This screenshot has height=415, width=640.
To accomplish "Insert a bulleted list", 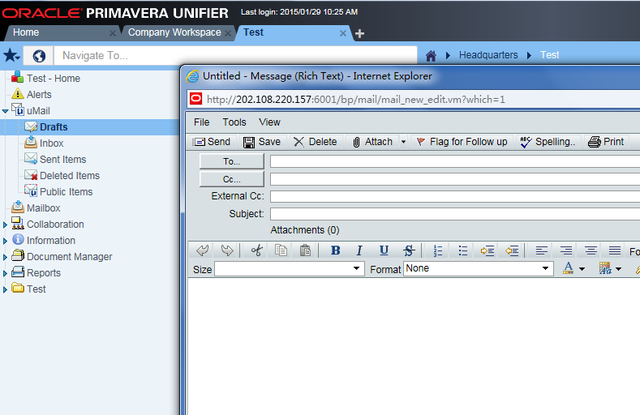I will point(462,251).
